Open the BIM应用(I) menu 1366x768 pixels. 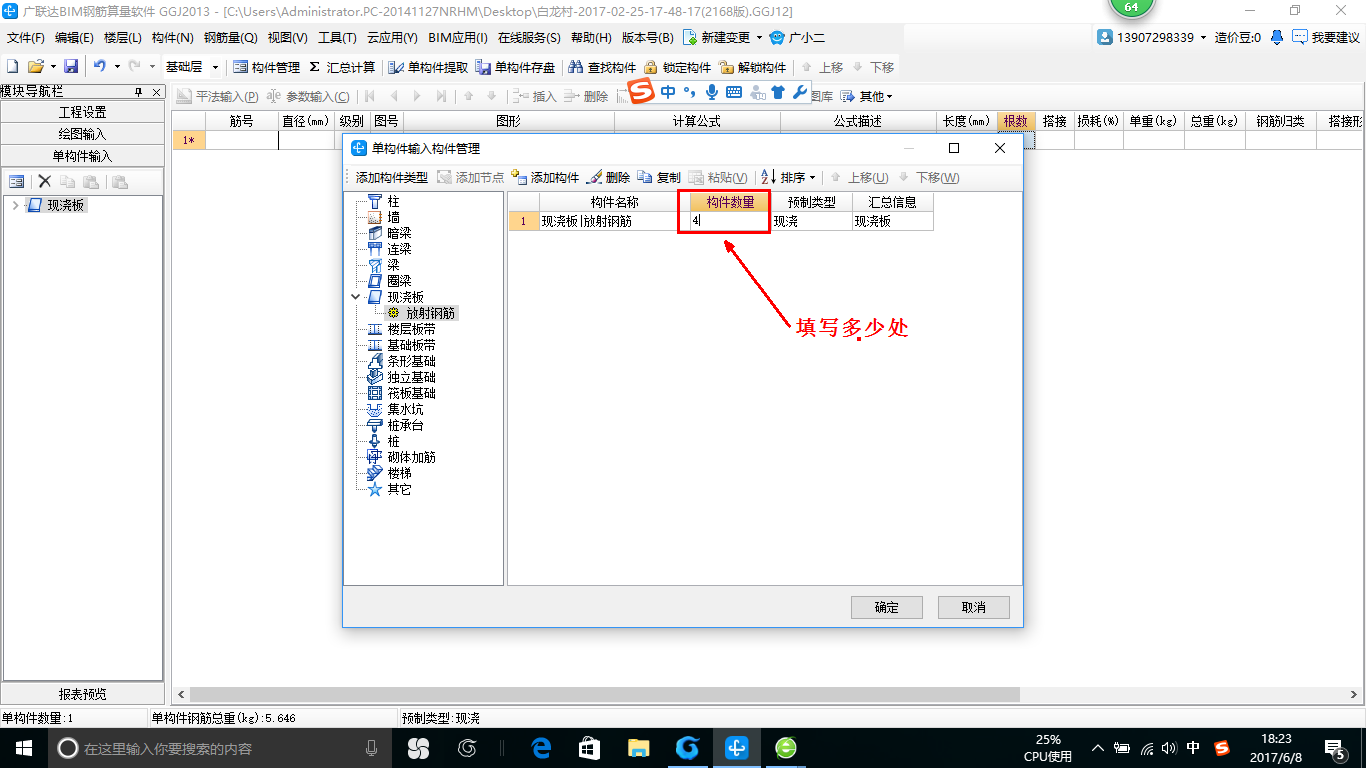pos(458,37)
